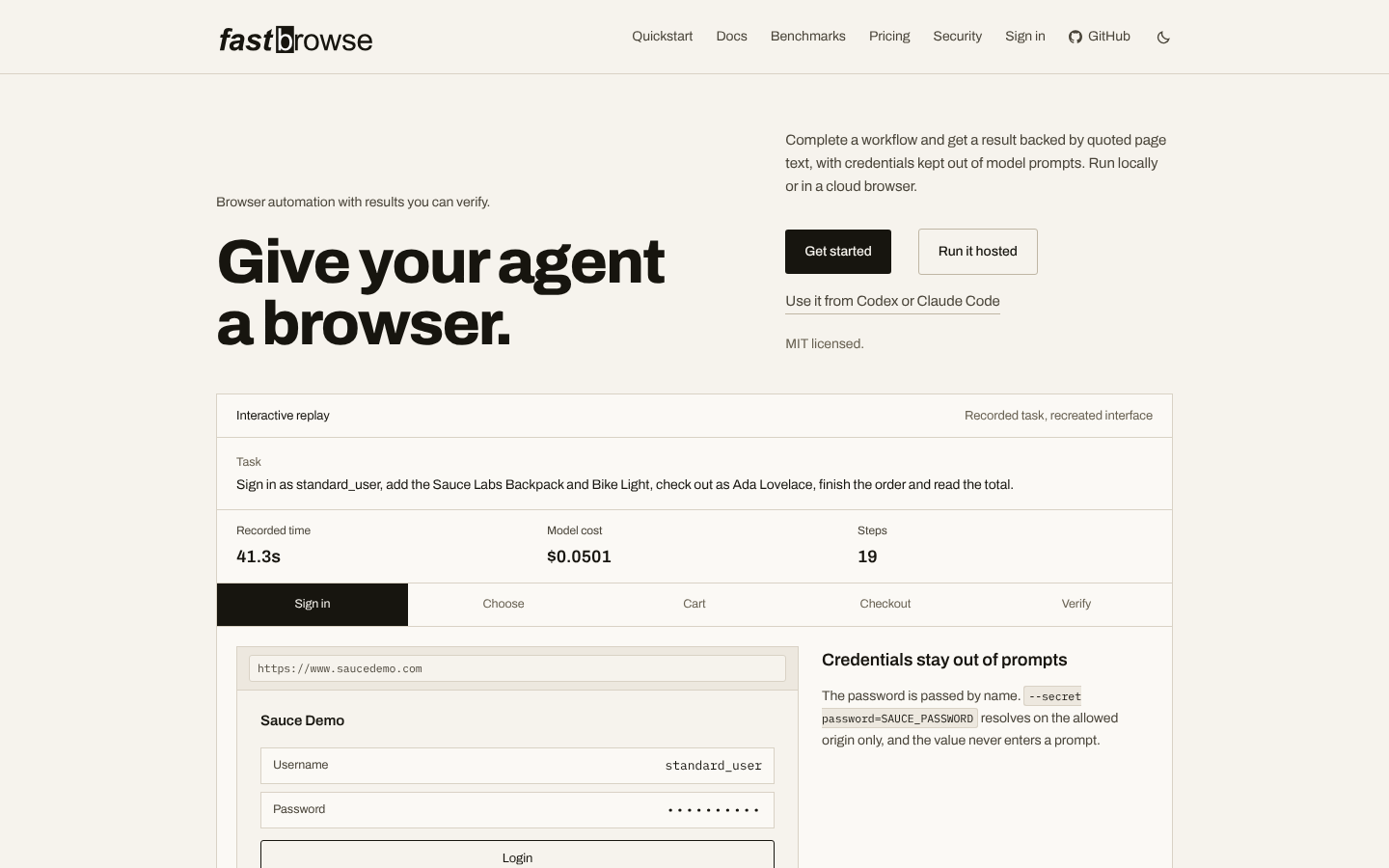Click the MIT licensed text
Viewport: 1389px width, 868px height.
click(825, 343)
